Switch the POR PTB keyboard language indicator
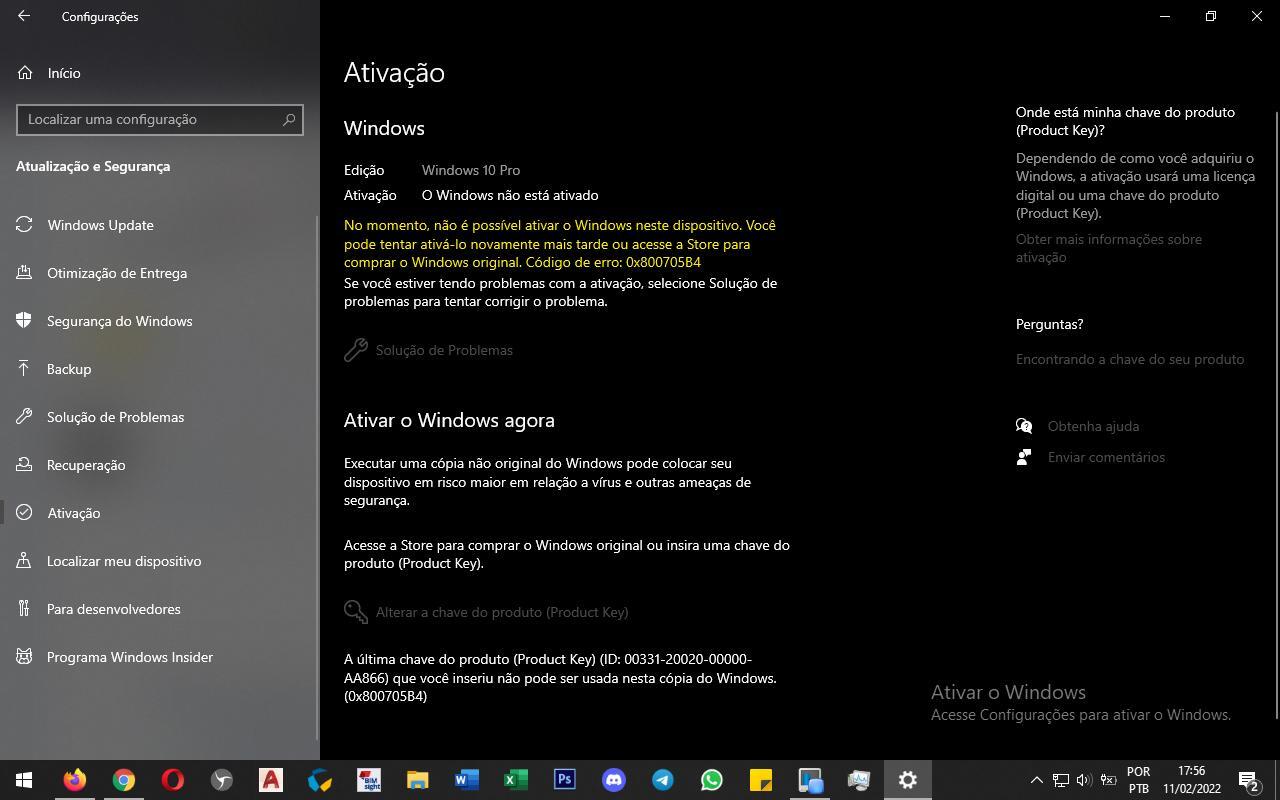This screenshot has width=1280, height=800. 1138,780
